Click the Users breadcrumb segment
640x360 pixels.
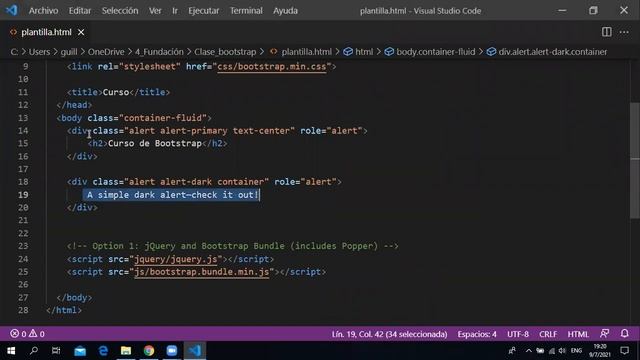click(39, 52)
